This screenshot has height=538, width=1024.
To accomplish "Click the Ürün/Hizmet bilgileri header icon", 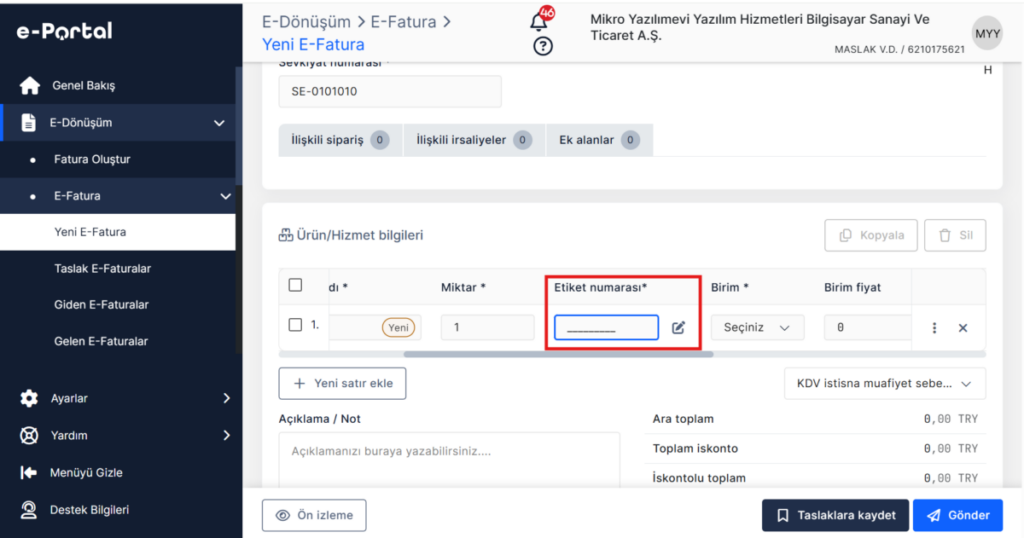I will (285, 235).
